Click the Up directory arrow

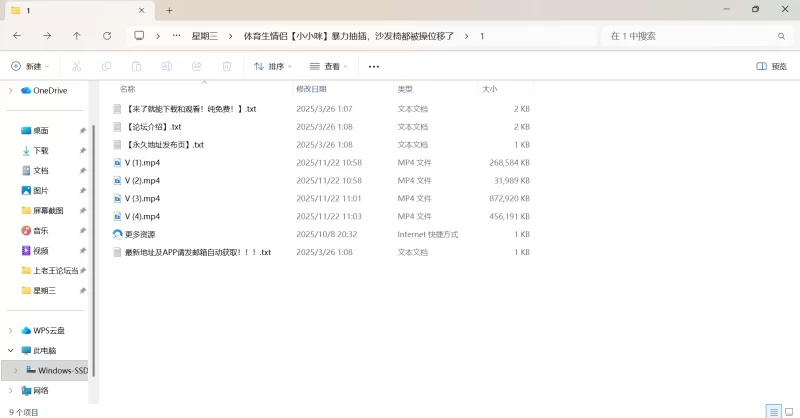point(77,36)
